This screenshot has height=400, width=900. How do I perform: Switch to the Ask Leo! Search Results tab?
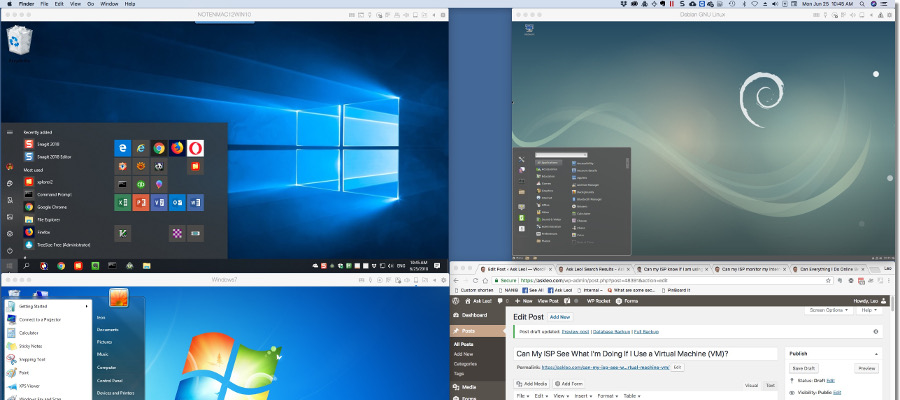pos(593,269)
